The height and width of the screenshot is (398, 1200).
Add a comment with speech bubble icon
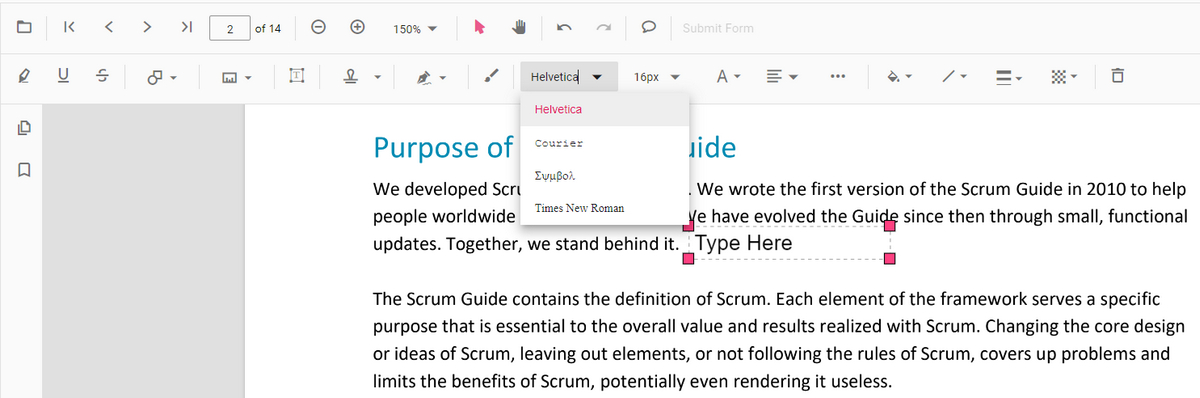coord(648,28)
